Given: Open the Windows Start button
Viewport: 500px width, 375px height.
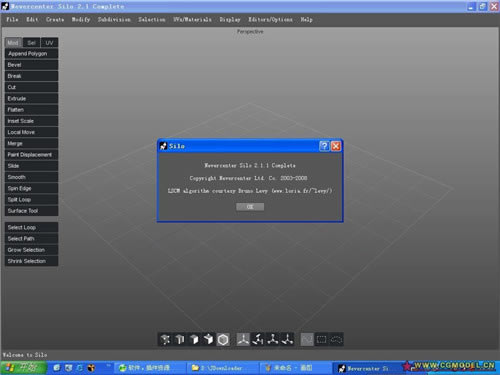Looking at the screenshot, I should pyautogui.click(x=23, y=368).
